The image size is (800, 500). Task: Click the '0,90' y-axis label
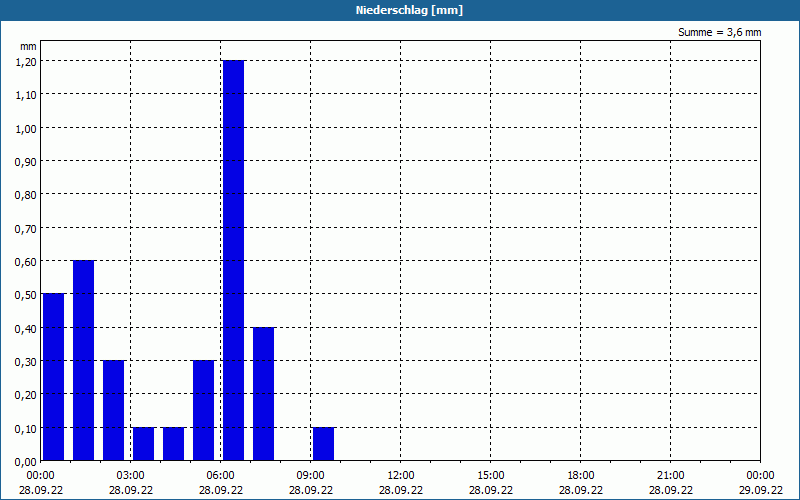pyautogui.click(x=26, y=162)
